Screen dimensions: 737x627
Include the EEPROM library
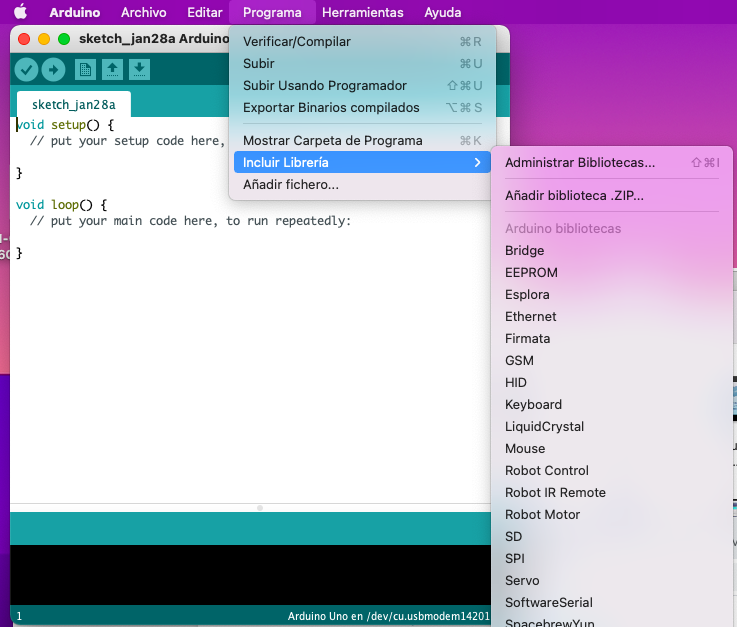pos(612,273)
